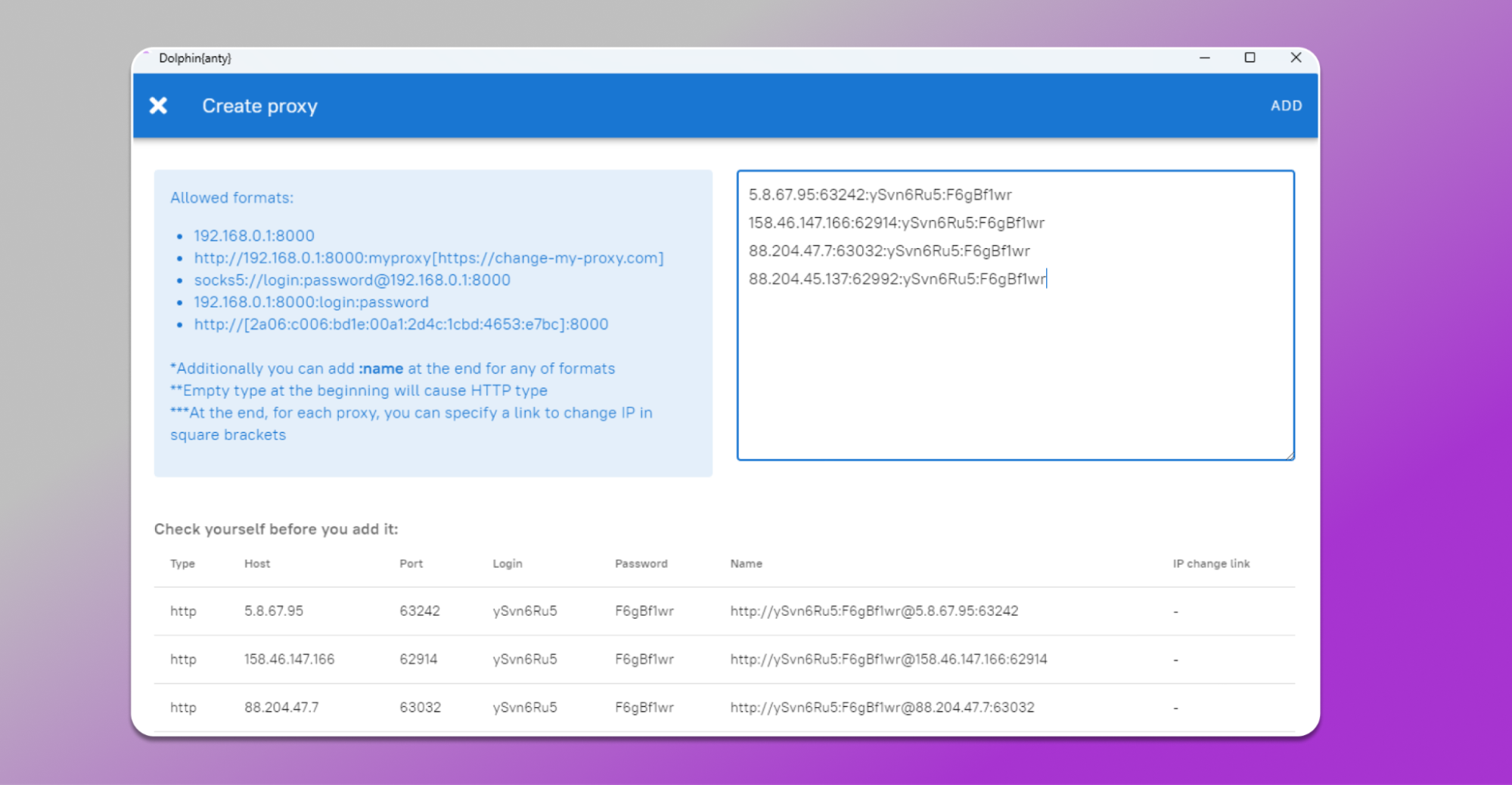Select port cell '63242'
This screenshot has height=785, width=1512.
tap(420, 611)
